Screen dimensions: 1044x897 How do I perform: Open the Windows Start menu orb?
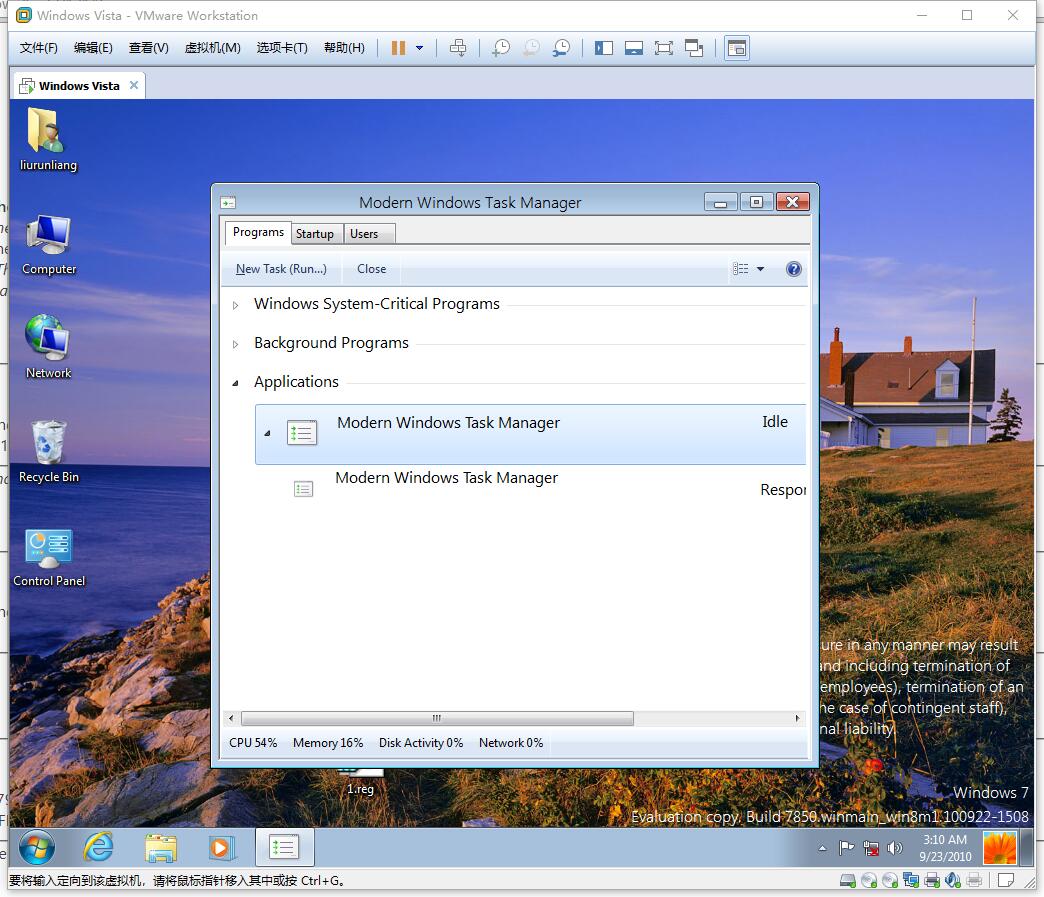tap(37, 848)
